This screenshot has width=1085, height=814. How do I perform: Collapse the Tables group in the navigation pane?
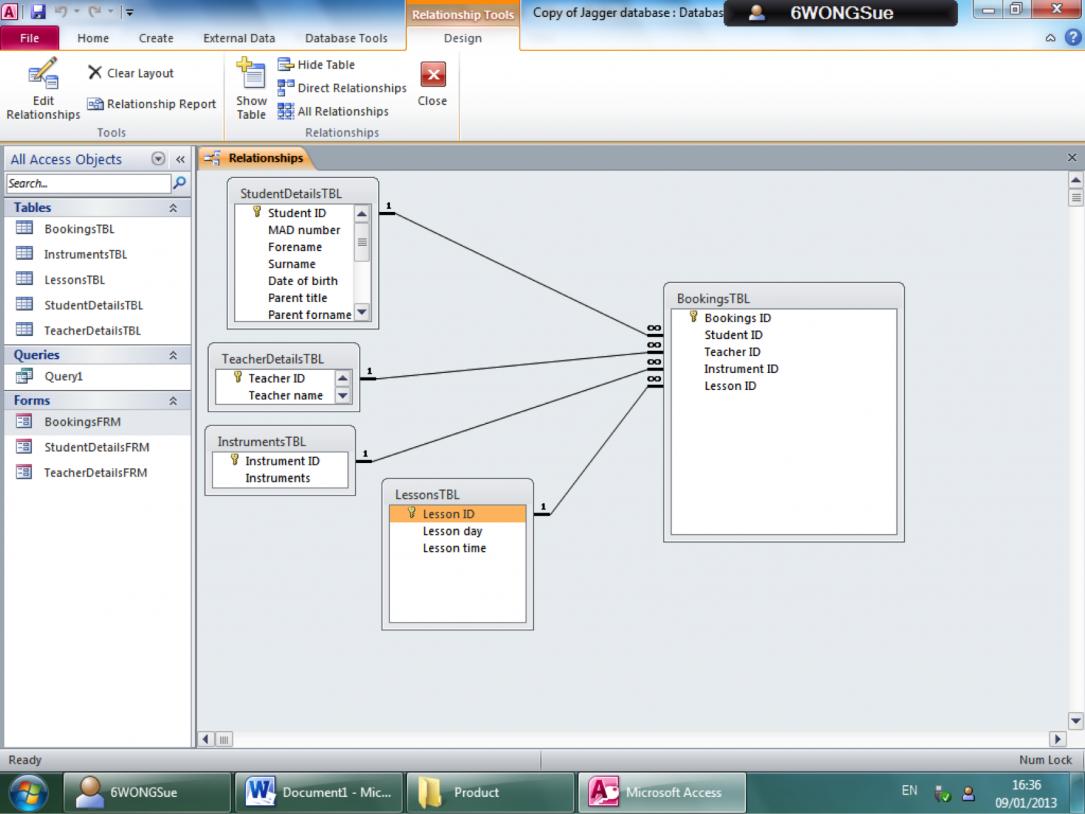tap(173, 208)
